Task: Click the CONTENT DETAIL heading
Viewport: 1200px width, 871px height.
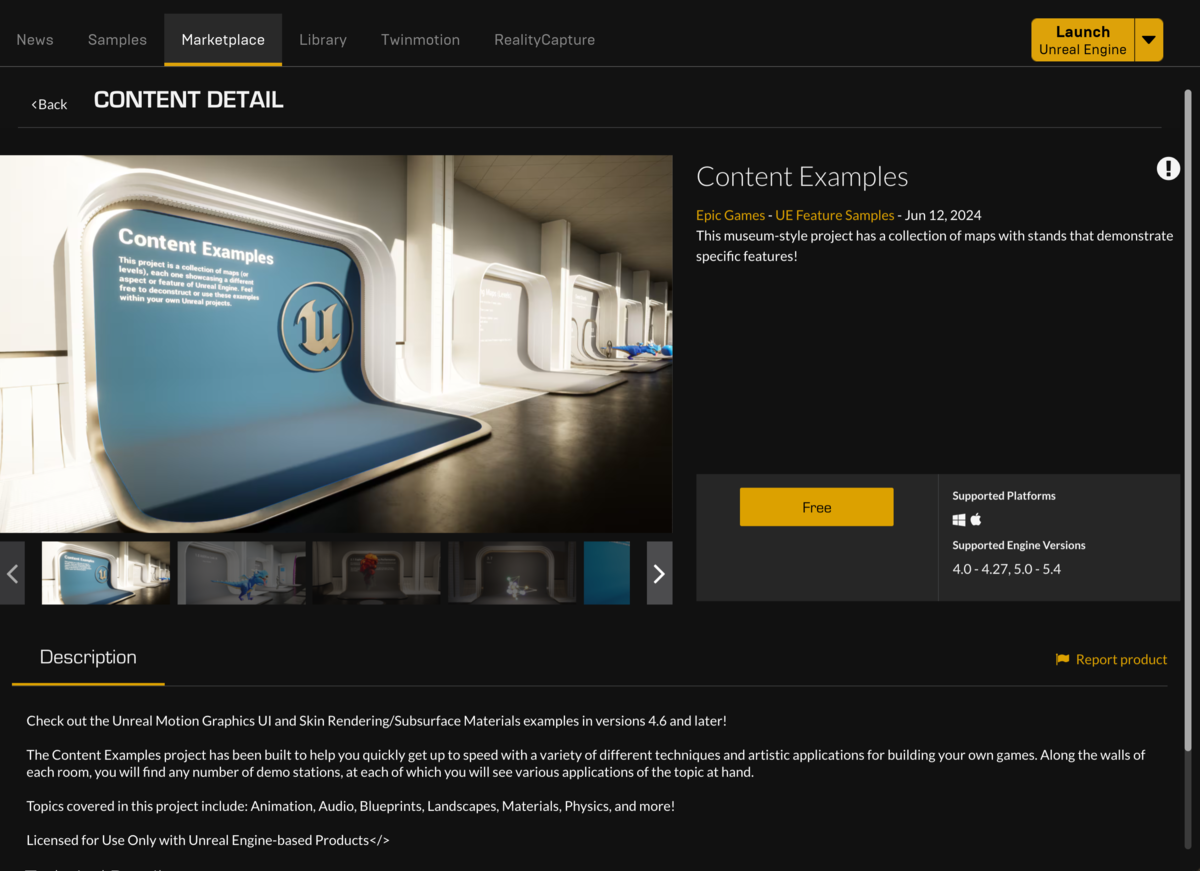Action: click(x=189, y=100)
